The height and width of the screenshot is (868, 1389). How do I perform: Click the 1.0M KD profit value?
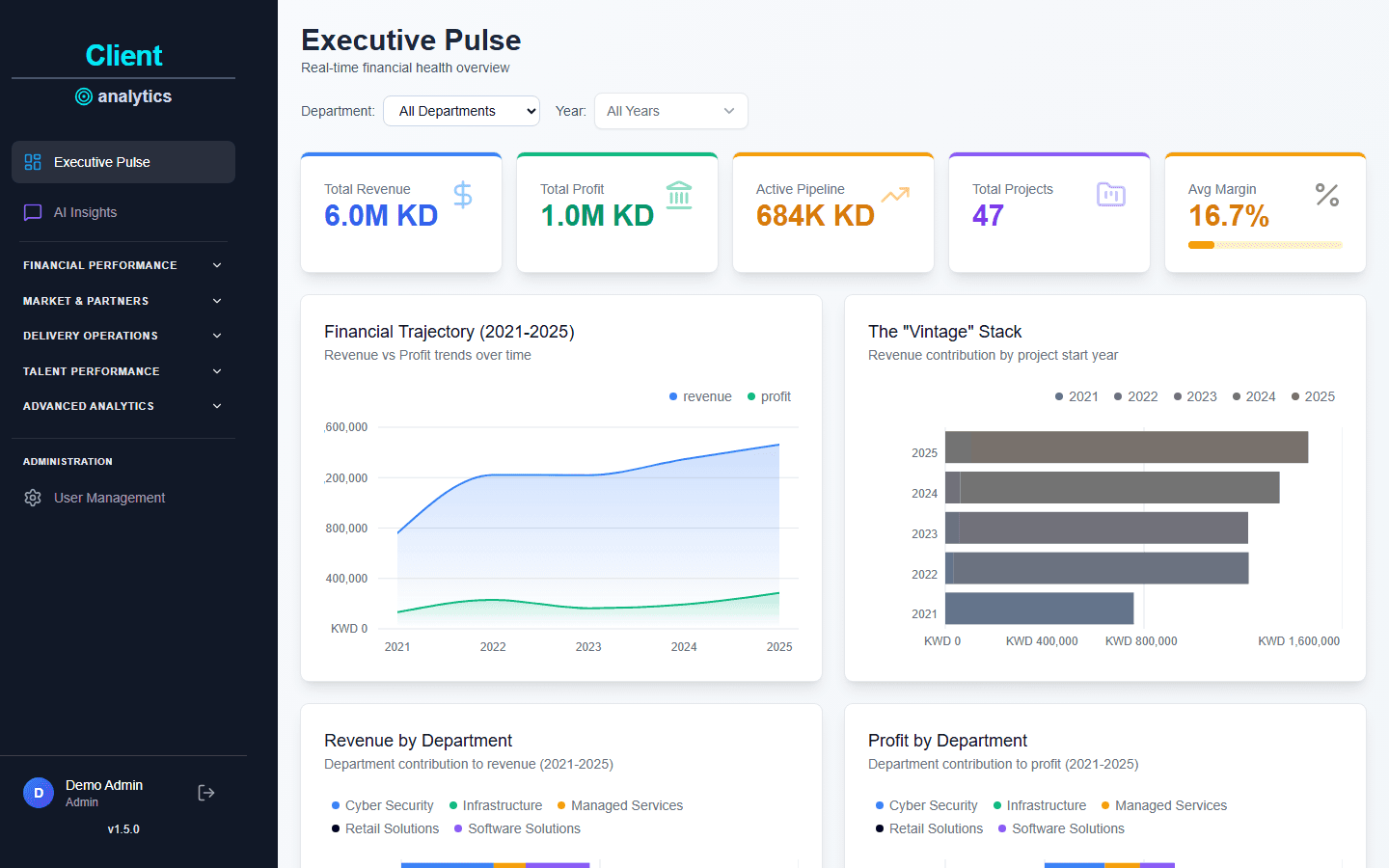pos(597,215)
